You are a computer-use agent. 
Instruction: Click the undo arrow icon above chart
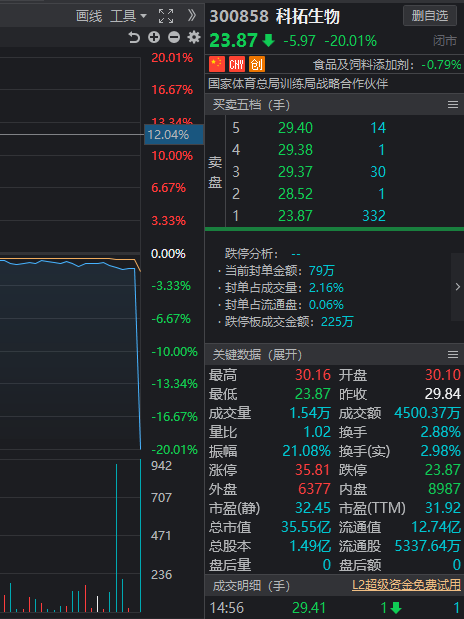(x=134, y=38)
